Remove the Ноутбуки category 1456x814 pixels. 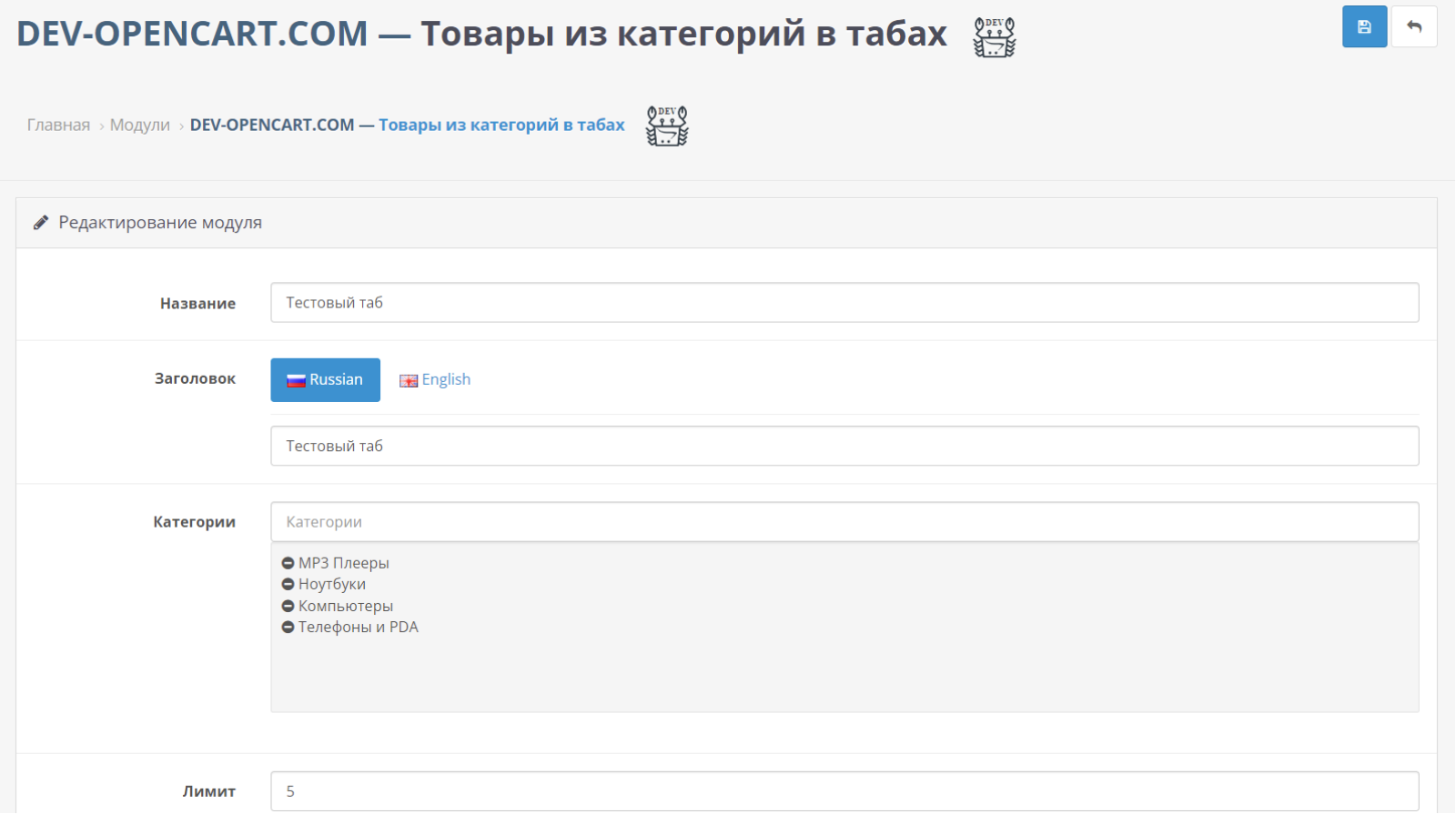288,585
